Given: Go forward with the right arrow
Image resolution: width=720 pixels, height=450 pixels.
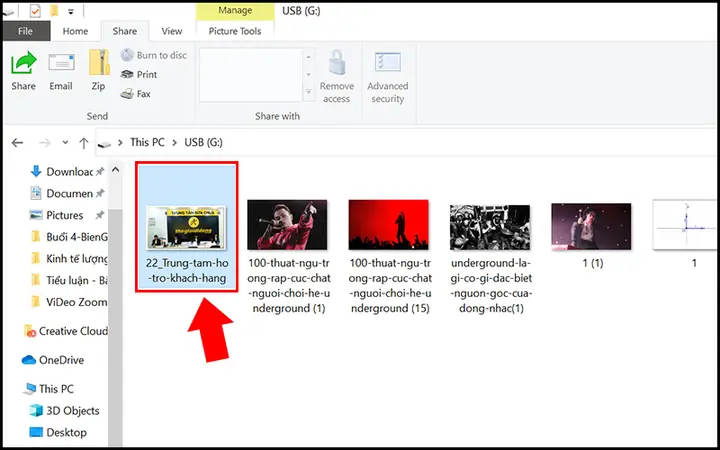Looking at the screenshot, I should click(x=45, y=143).
